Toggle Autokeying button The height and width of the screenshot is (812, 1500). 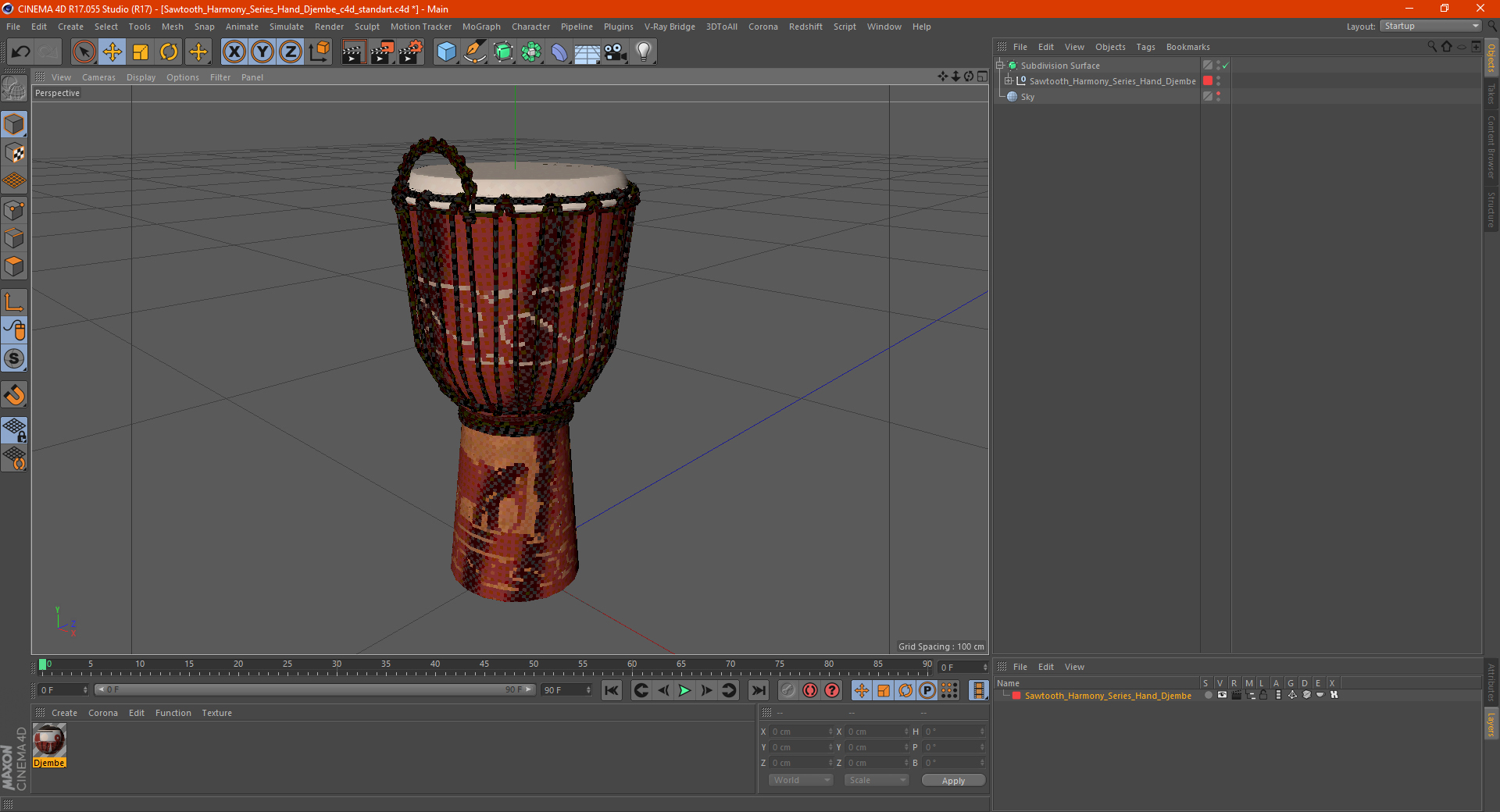click(x=810, y=690)
